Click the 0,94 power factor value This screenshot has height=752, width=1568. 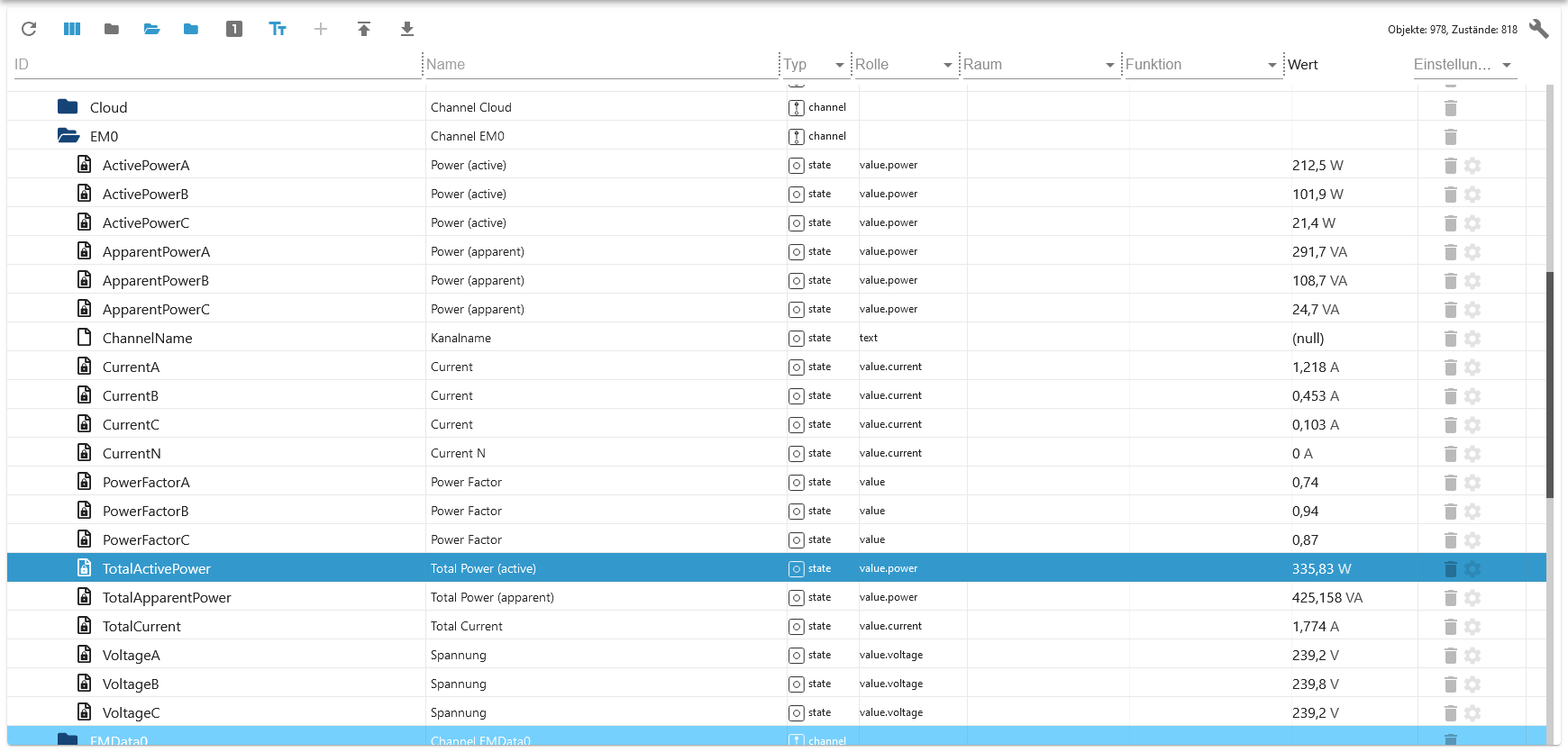coord(1306,512)
